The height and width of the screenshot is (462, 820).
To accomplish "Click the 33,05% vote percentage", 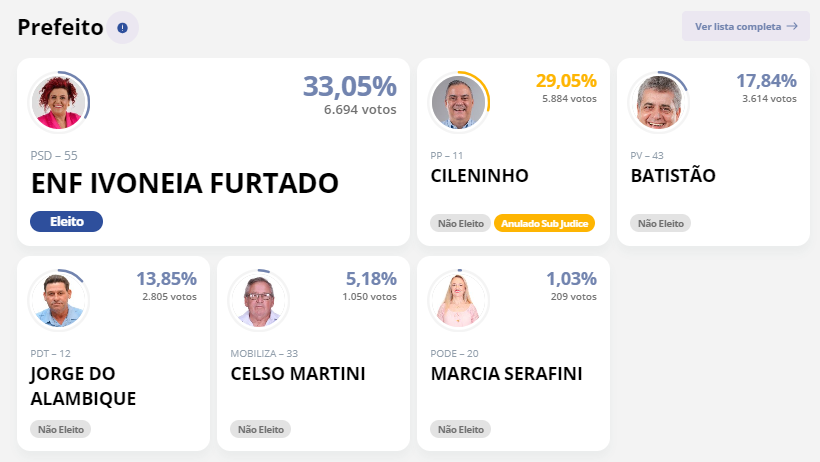I will click(350, 86).
